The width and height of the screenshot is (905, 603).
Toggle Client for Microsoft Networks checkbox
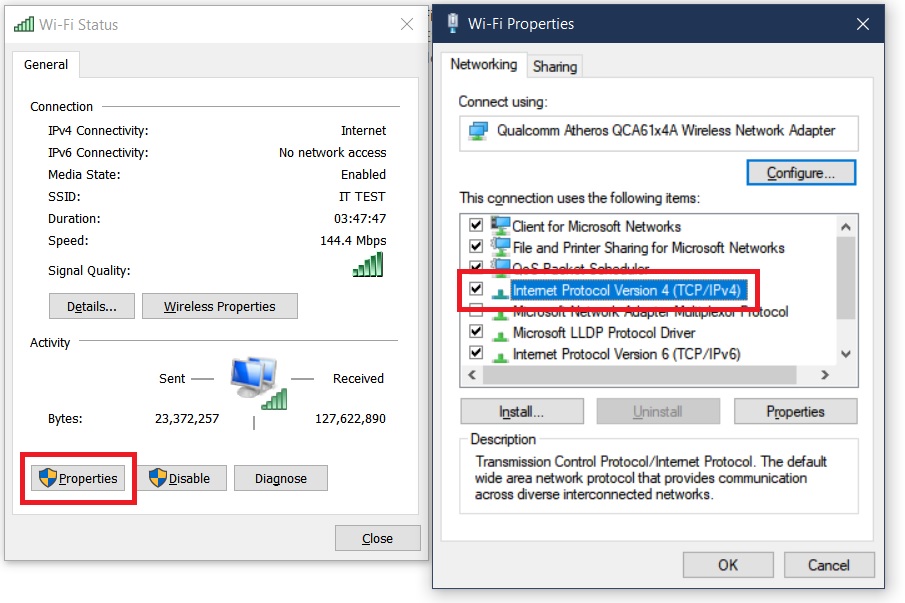coord(476,226)
